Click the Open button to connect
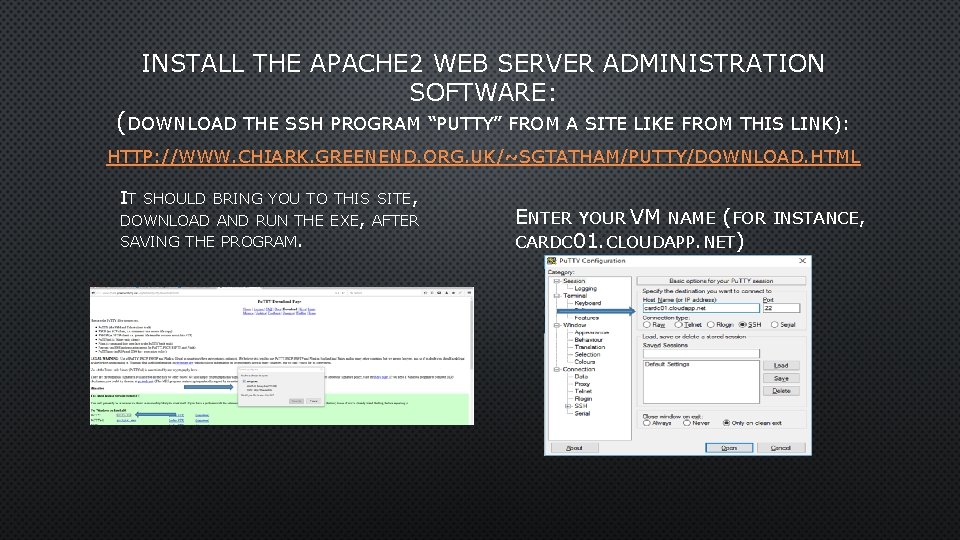Viewport: 960px width, 540px height. tap(729, 448)
